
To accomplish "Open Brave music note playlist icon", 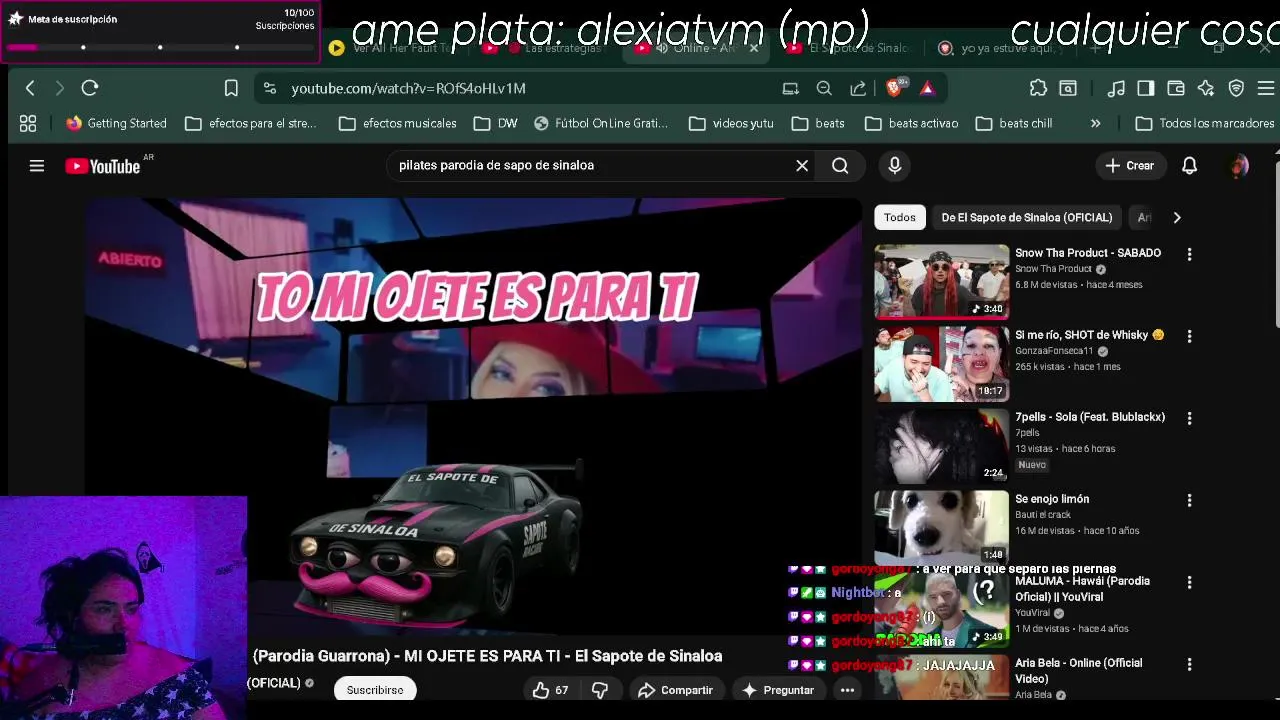I will [x=1116, y=88].
